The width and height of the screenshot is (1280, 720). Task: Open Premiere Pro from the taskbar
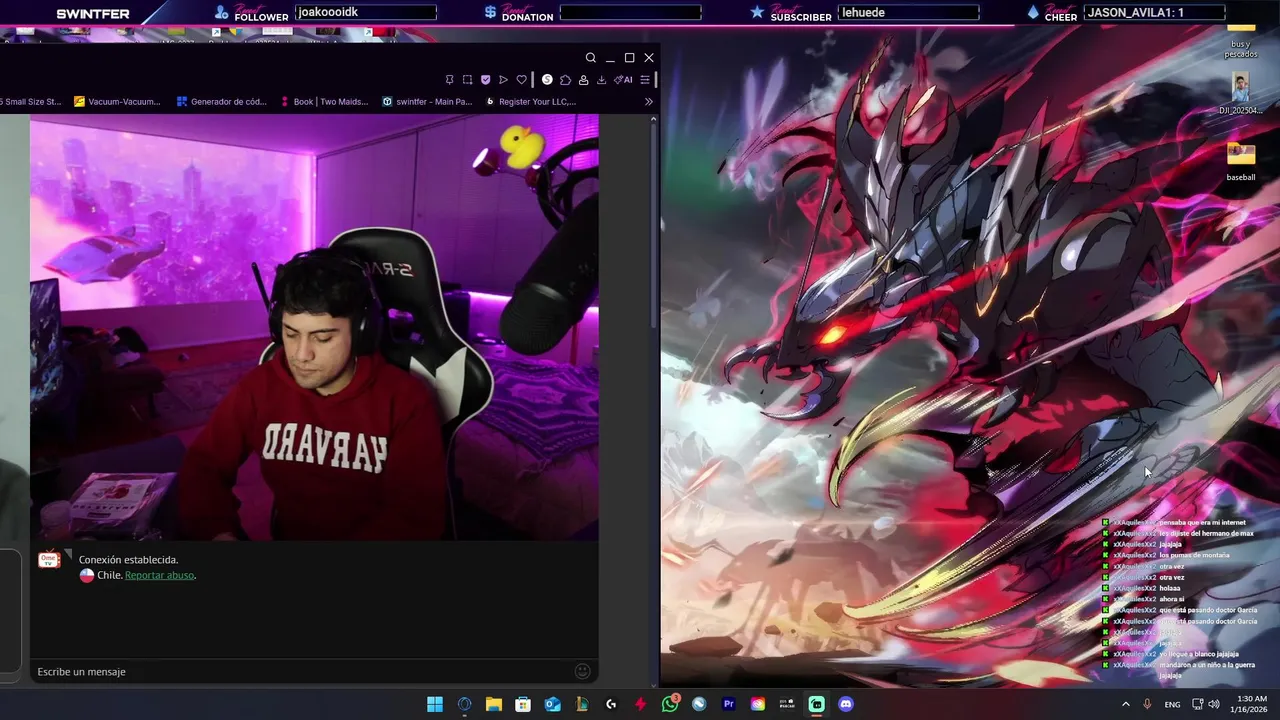pyautogui.click(x=728, y=704)
